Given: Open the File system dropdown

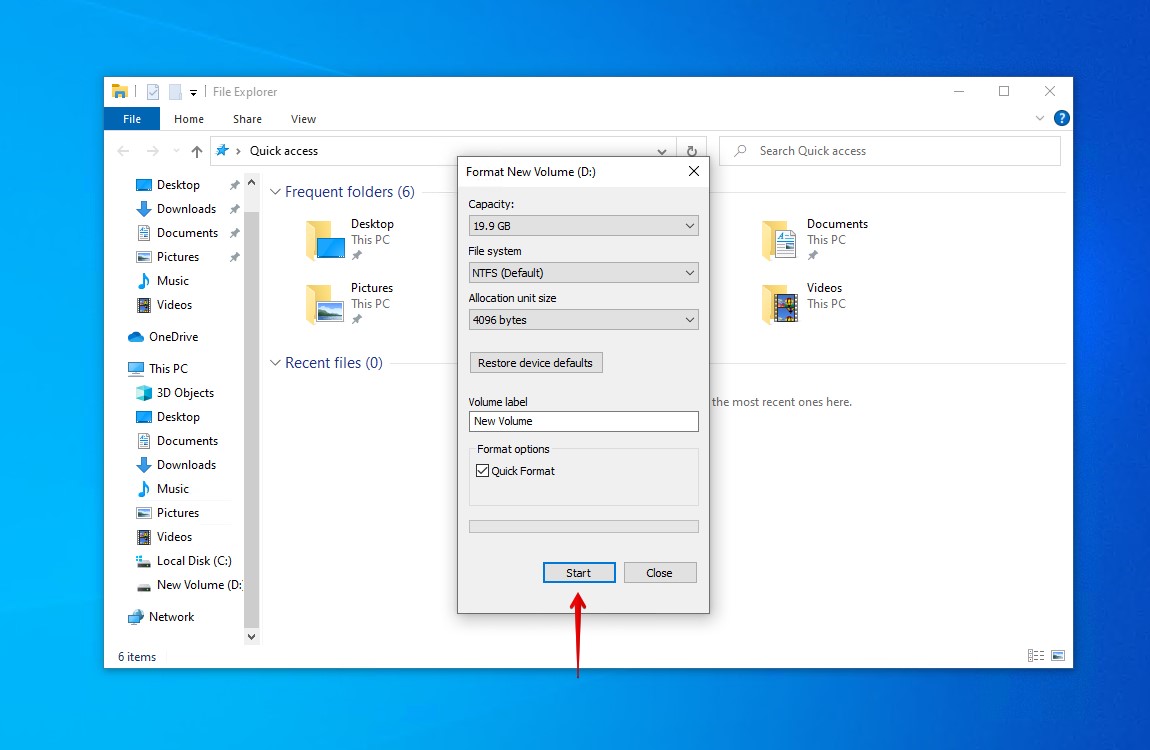Looking at the screenshot, I should point(583,273).
